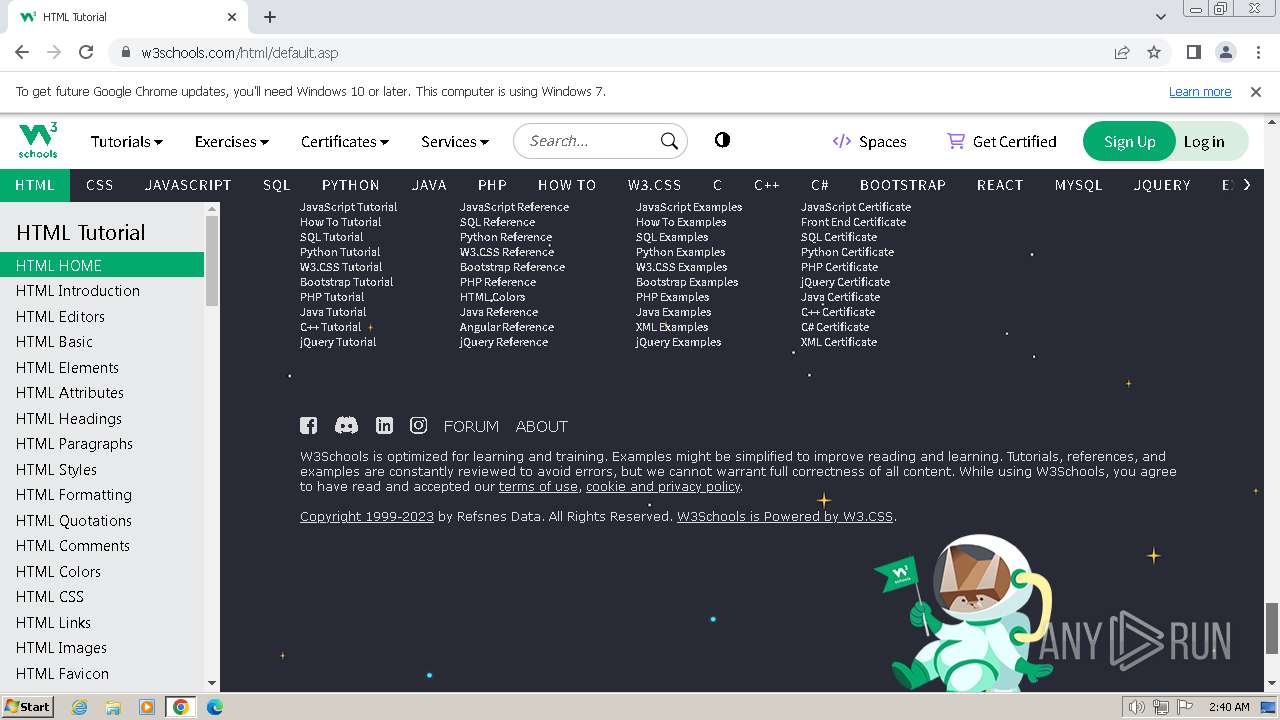Open HTML Favicon in sidebar
The width and height of the screenshot is (1280, 720).
coord(62,673)
